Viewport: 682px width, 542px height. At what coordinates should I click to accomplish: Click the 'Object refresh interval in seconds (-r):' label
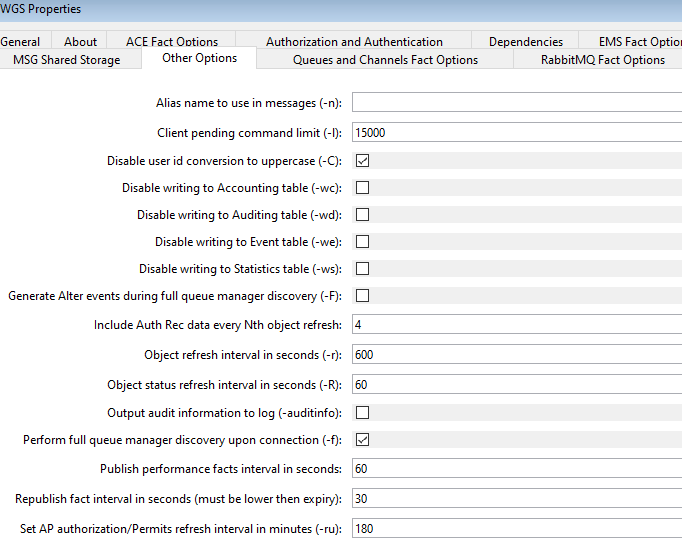(x=243, y=355)
